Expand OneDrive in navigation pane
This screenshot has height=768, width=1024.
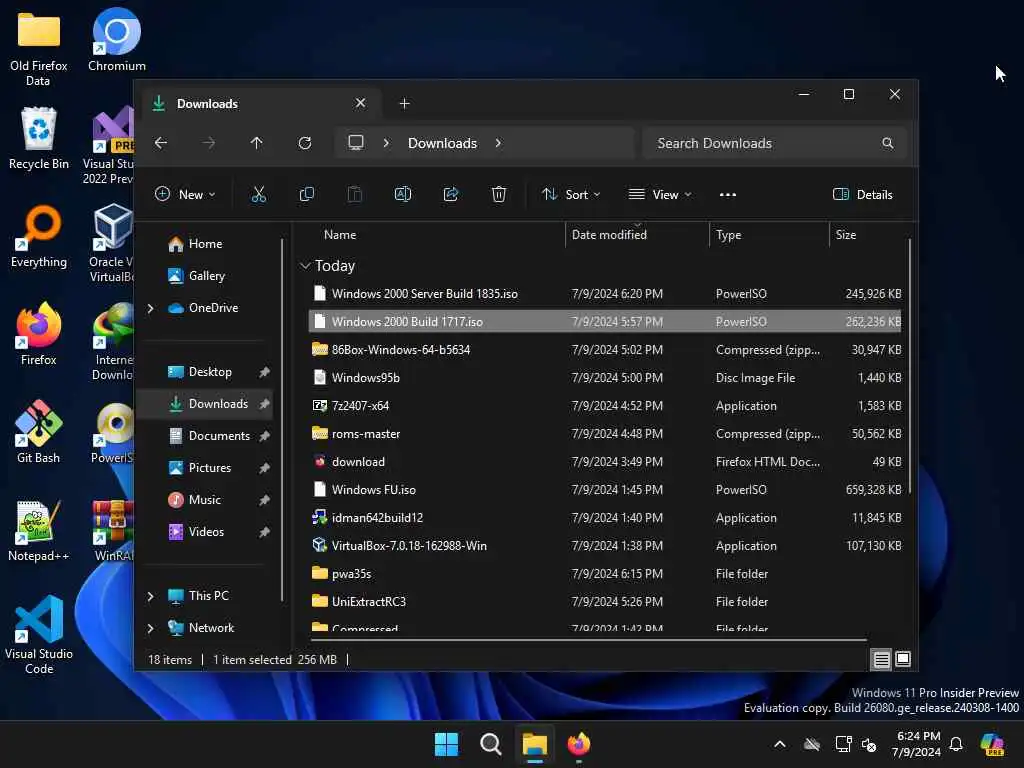click(x=150, y=308)
